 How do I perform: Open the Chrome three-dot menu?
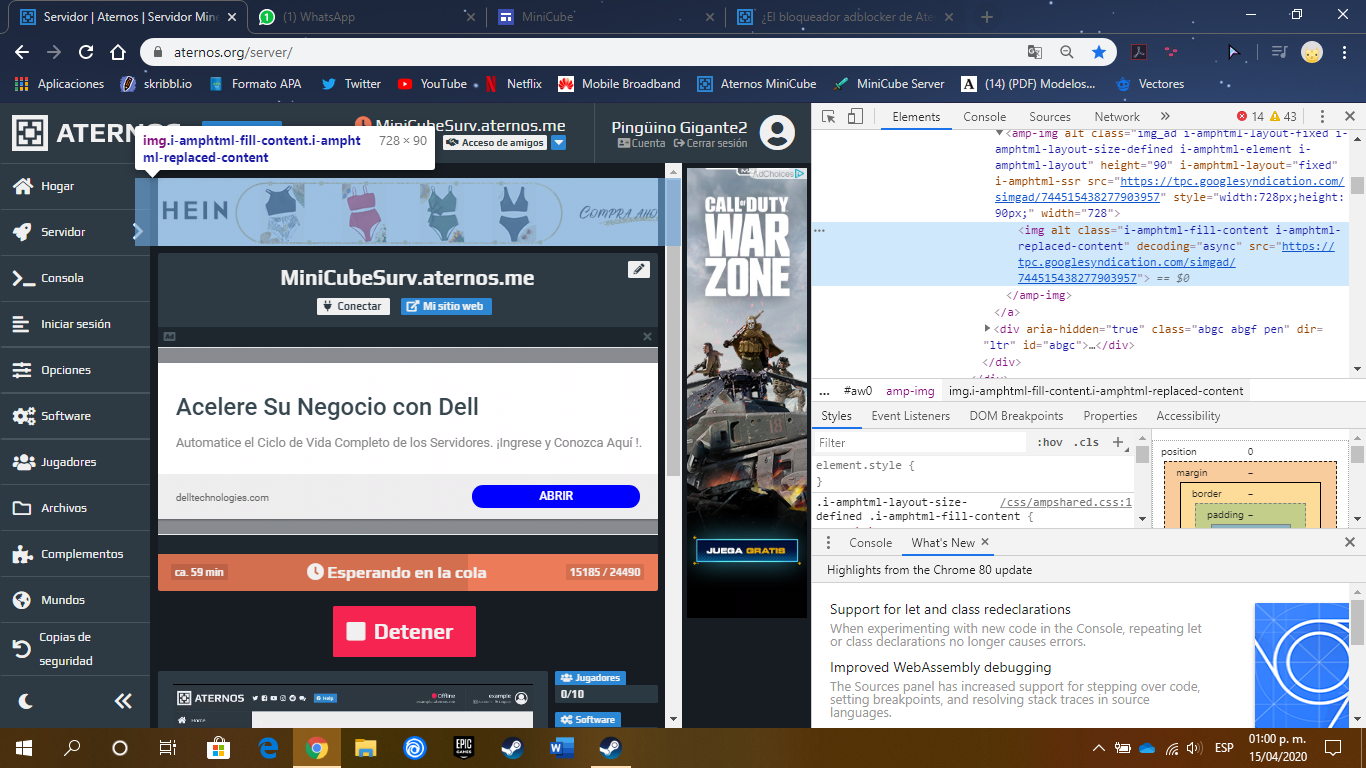1345,52
